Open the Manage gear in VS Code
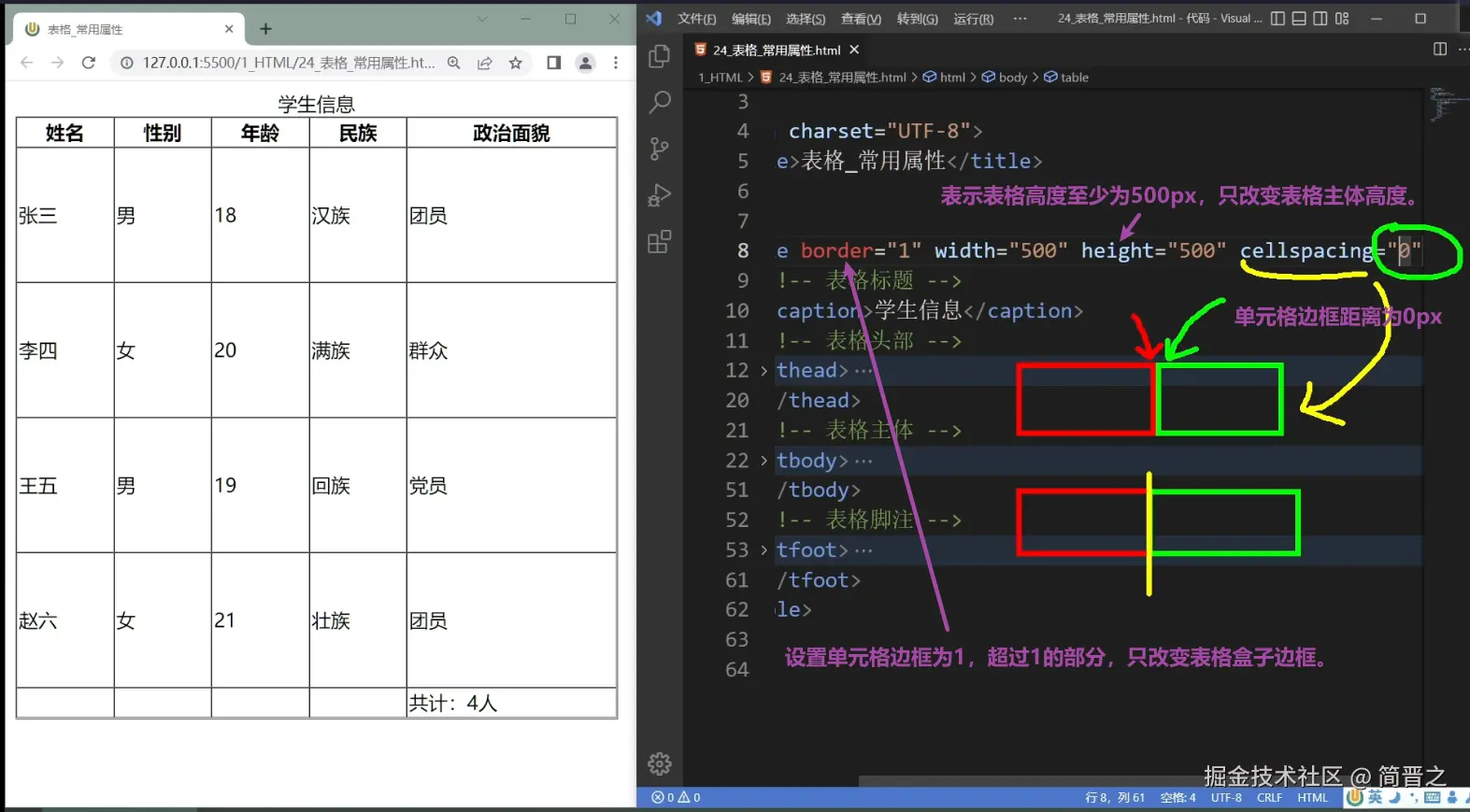 point(660,763)
